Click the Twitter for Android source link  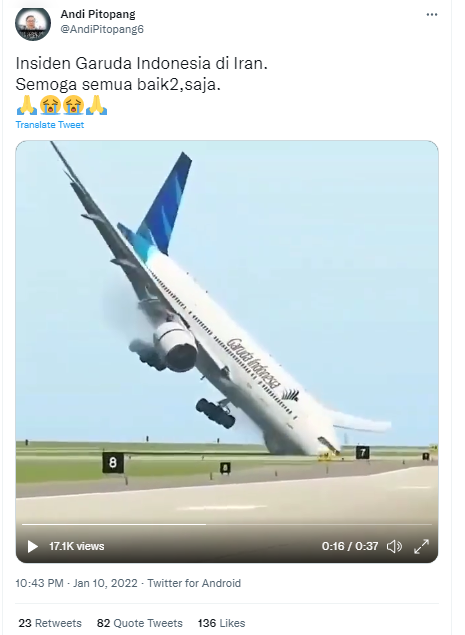pos(194,583)
